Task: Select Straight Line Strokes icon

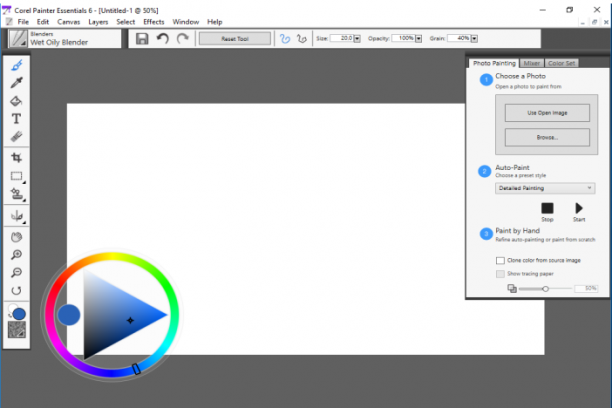Action: click(x=301, y=39)
